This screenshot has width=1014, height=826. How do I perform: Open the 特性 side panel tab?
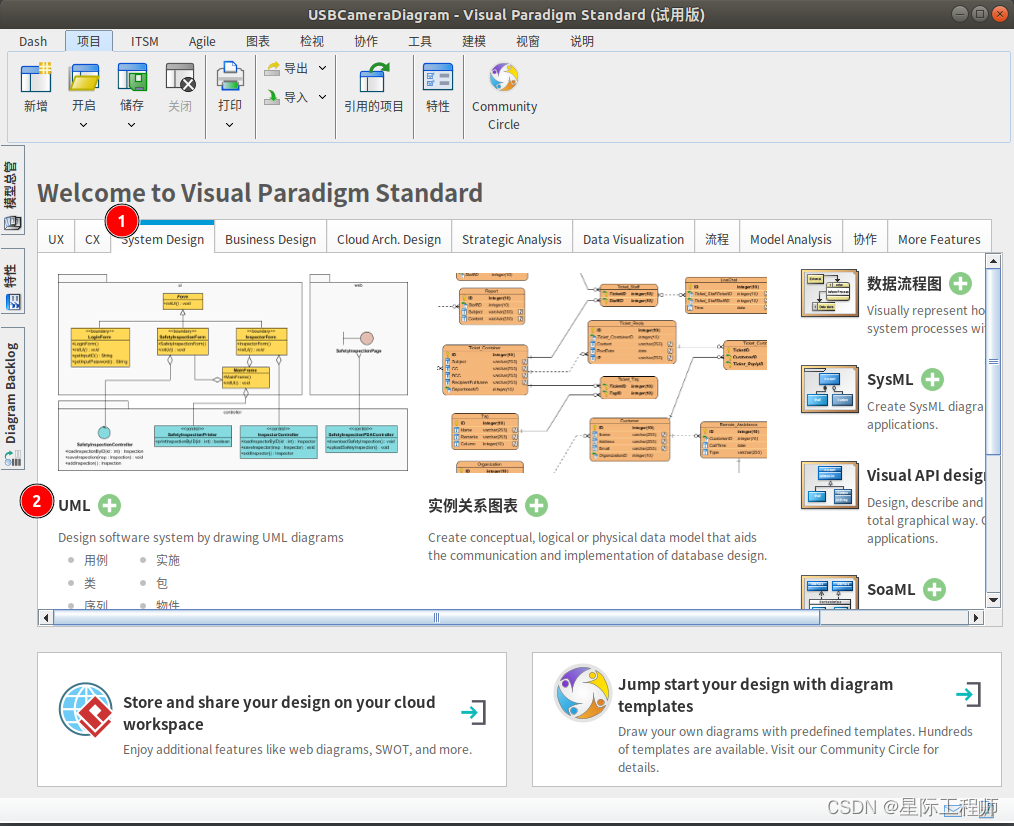point(12,281)
